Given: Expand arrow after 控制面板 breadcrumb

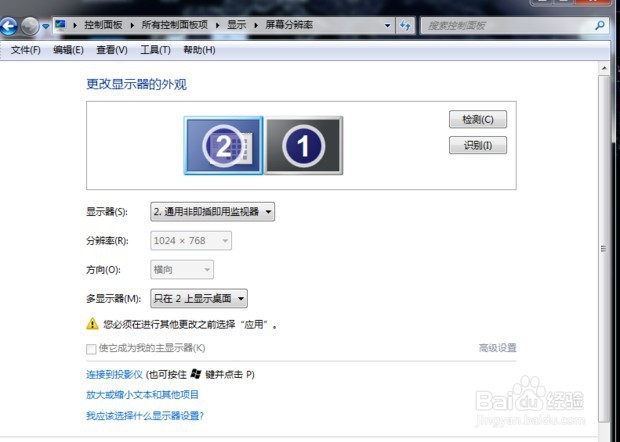Looking at the screenshot, I should pyautogui.click(x=132, y=25).
